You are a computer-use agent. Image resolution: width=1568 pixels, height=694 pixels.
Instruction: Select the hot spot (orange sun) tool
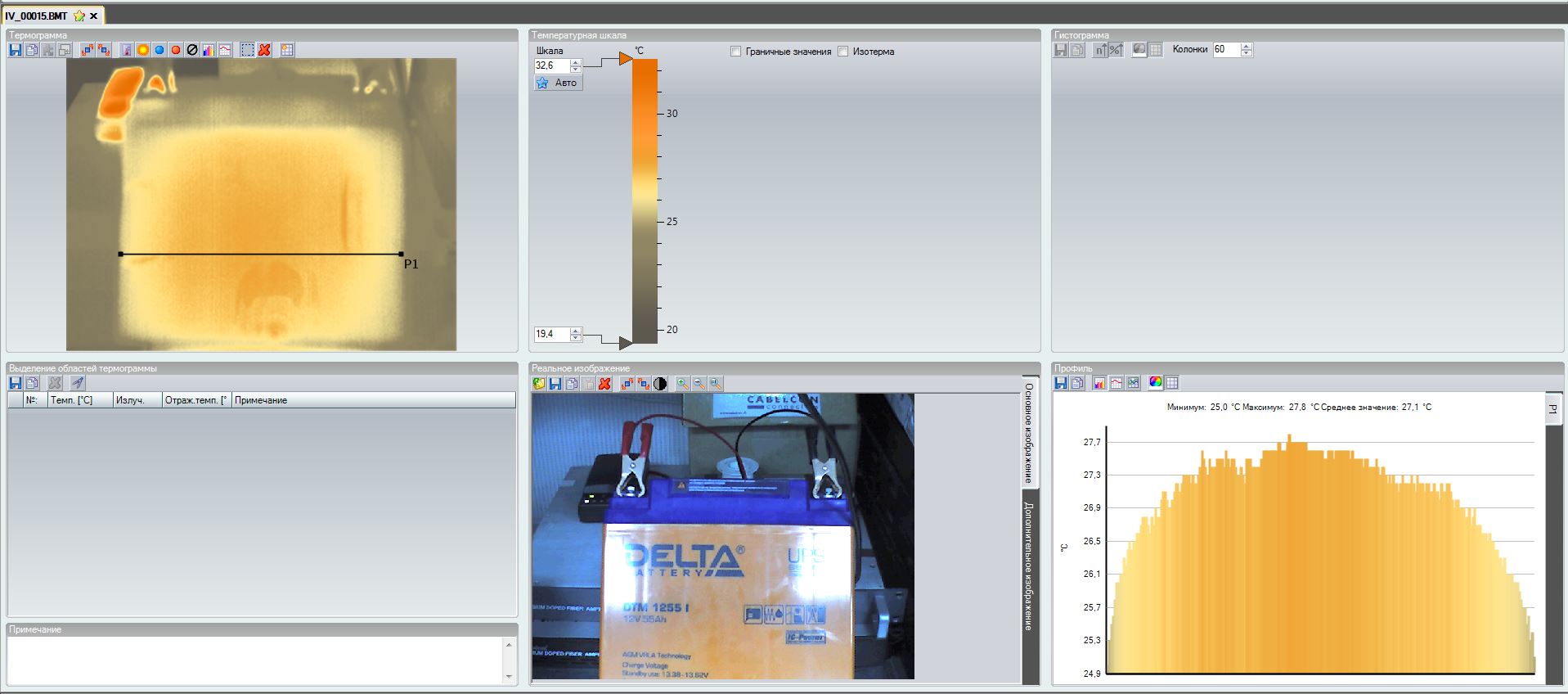click(143, 50)
